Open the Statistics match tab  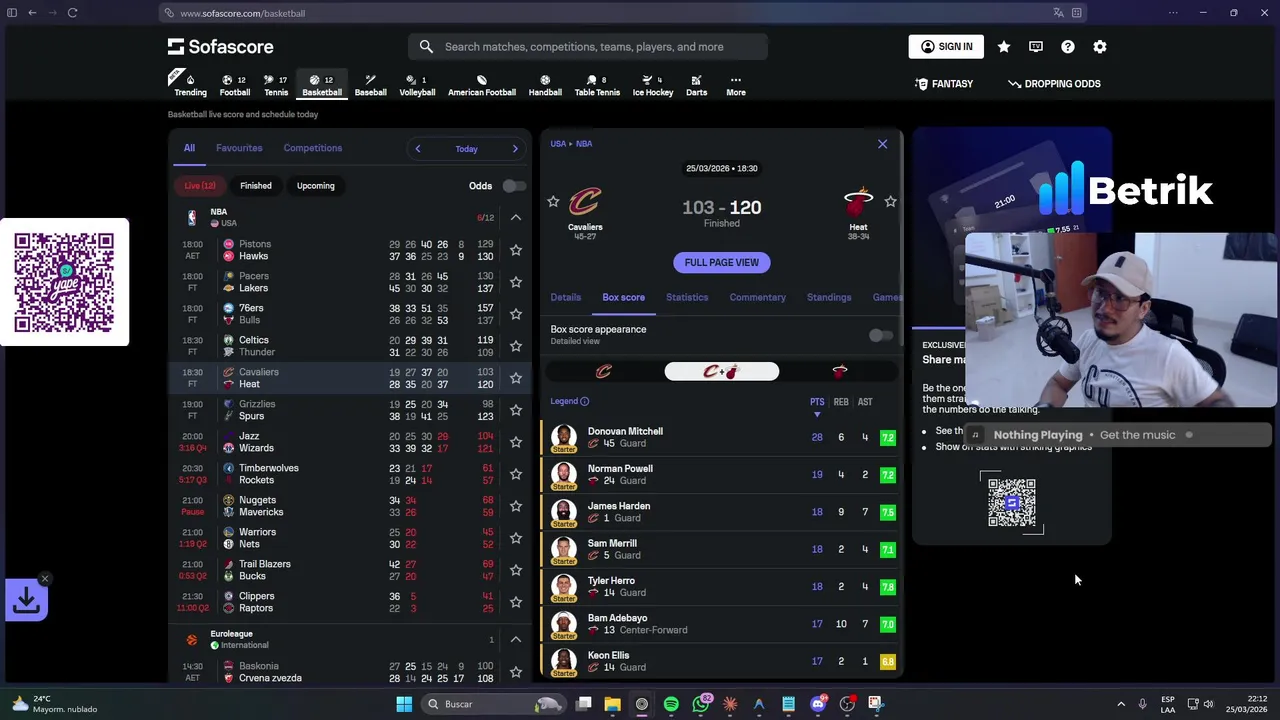point(687,297)
